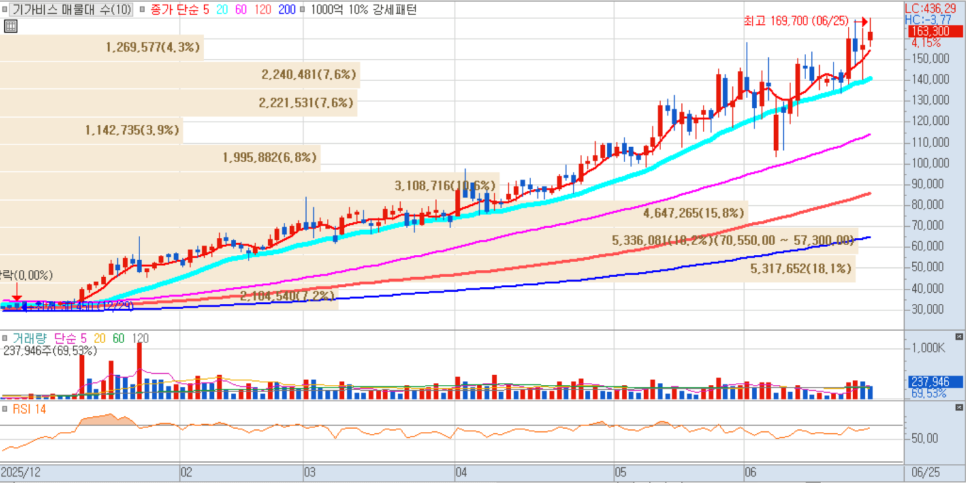Click the 2,221,531(7.6%) volume profile bar

179,102
